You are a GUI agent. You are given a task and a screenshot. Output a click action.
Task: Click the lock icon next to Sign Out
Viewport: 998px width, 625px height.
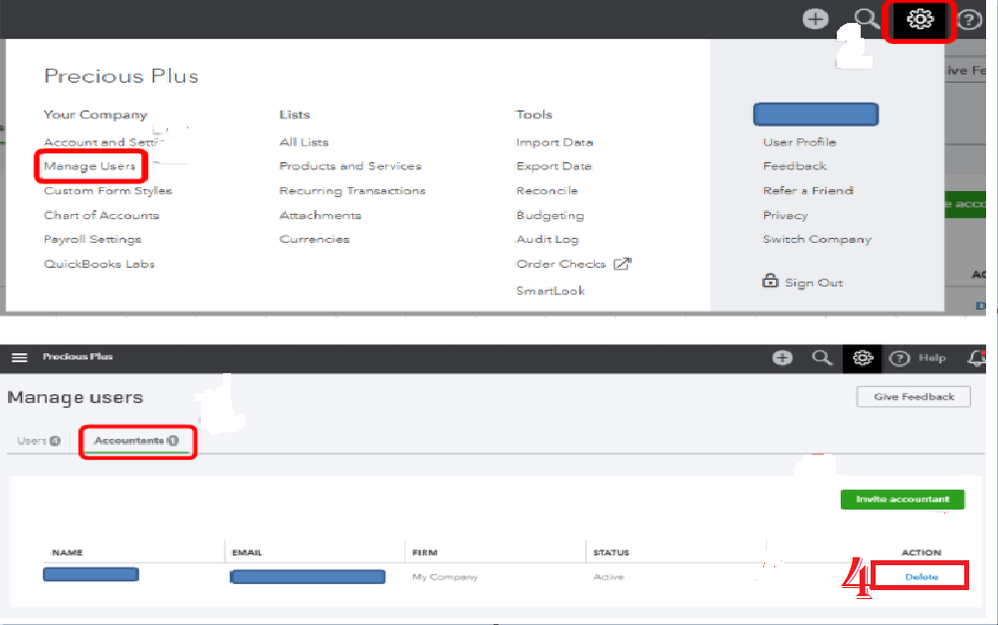(x=770, y=280)
